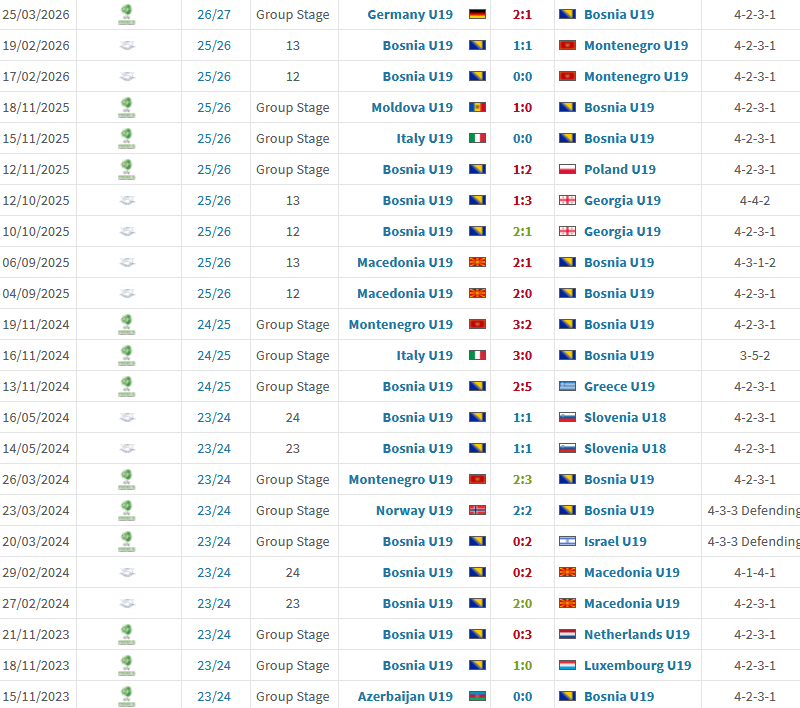Click the Netherlands flag icon

point(567,635)
